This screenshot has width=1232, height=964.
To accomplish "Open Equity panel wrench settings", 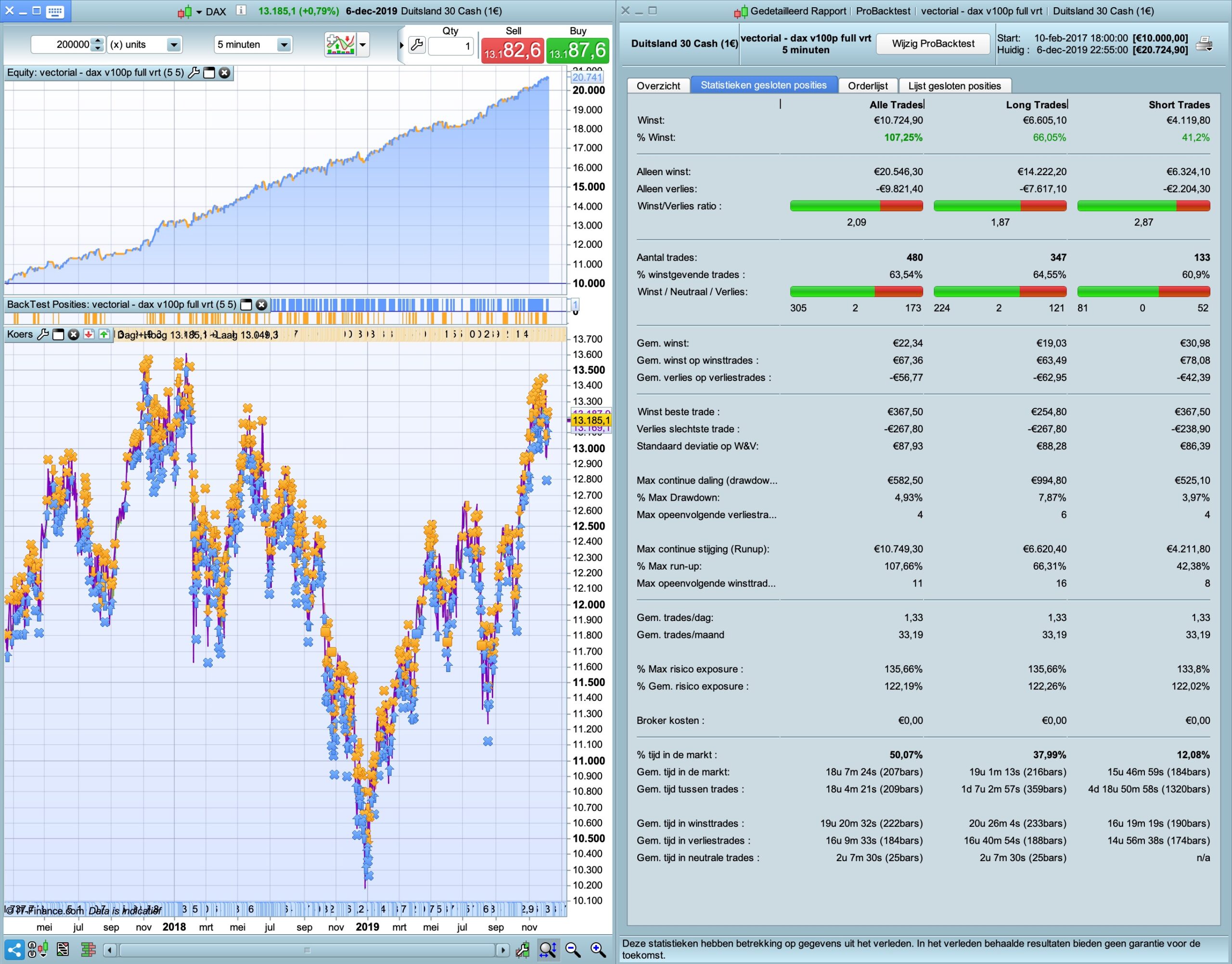I will point(193,73).
